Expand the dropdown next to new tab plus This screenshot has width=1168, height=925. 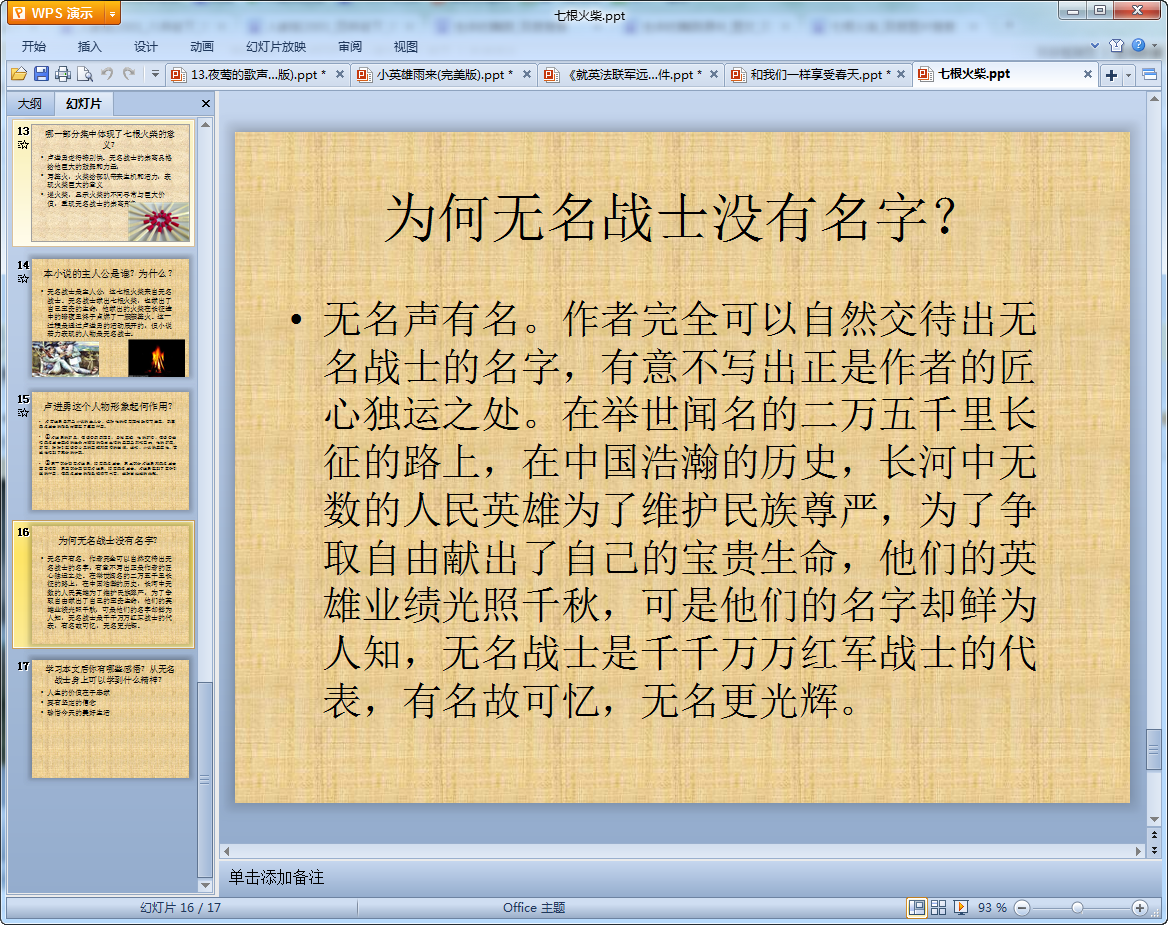(x=1129, y=74)
